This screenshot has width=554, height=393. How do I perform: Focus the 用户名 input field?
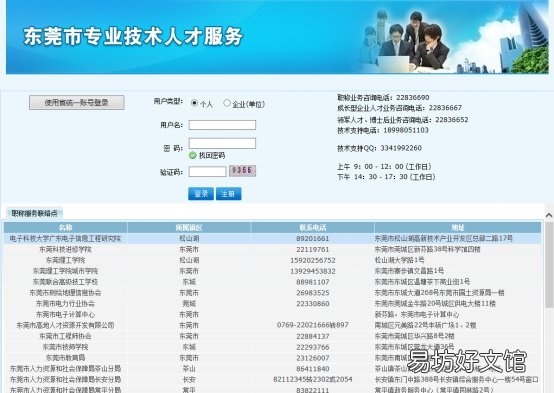[222, 125]
